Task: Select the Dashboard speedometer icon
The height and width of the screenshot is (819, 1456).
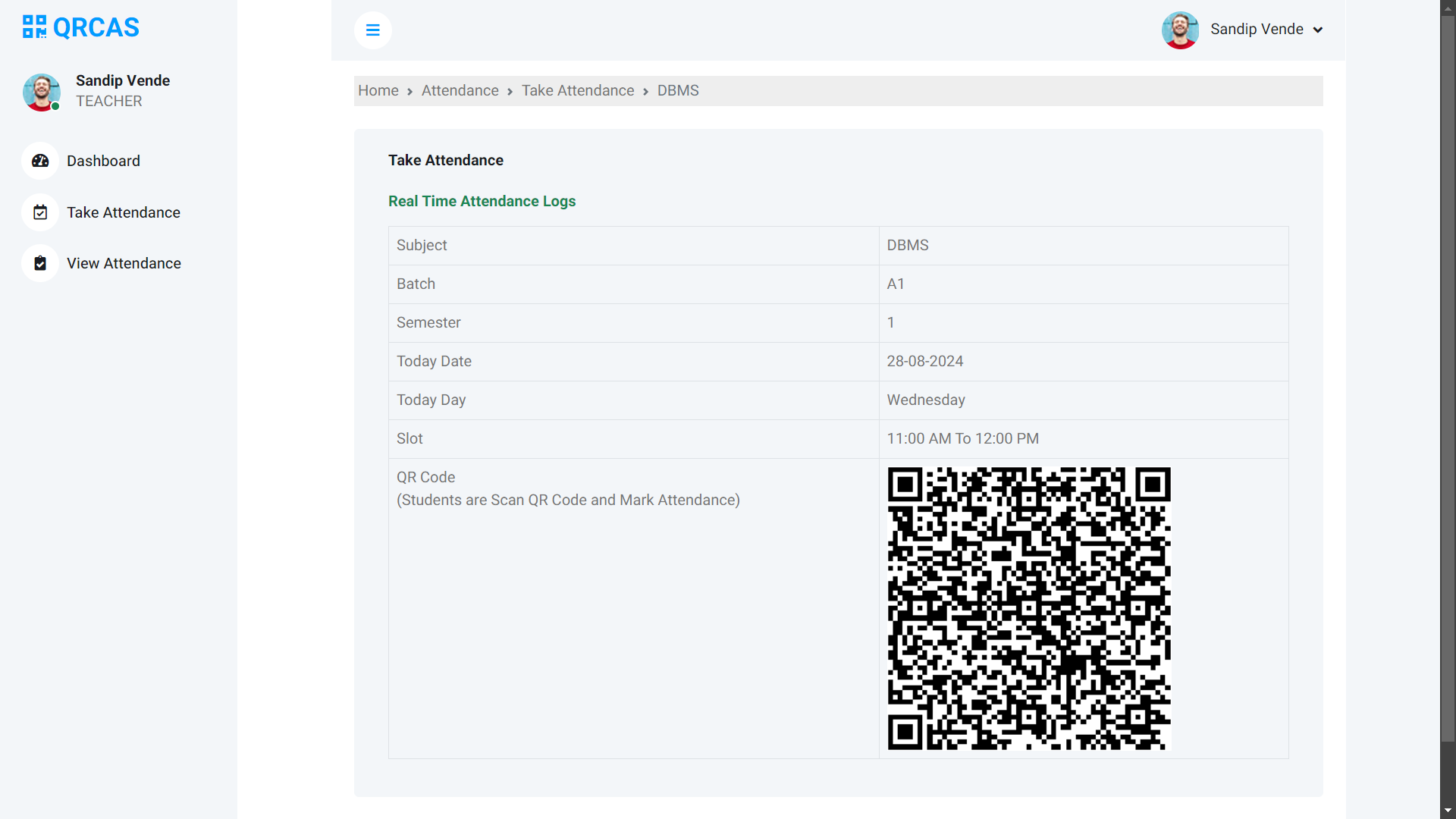Action: pos(40,161)
